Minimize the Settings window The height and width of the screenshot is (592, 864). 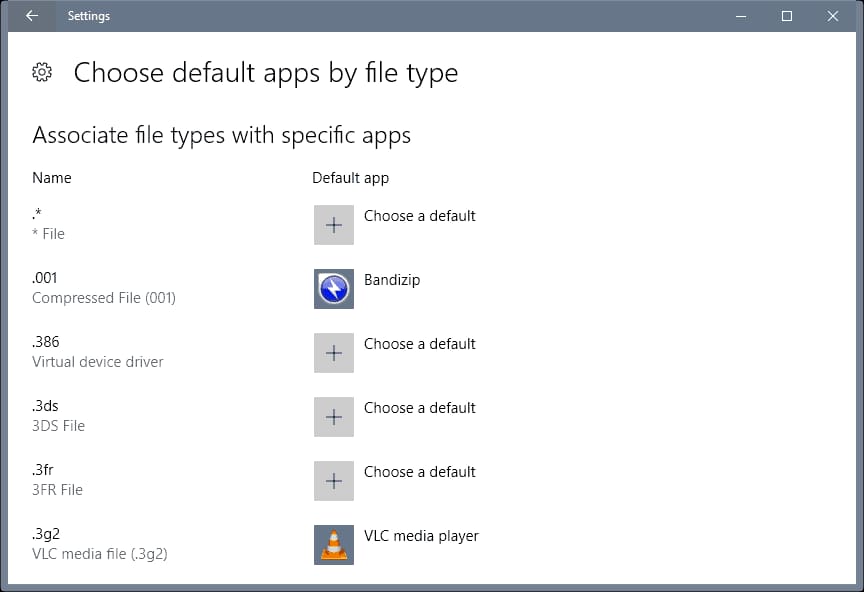(741, 16)
